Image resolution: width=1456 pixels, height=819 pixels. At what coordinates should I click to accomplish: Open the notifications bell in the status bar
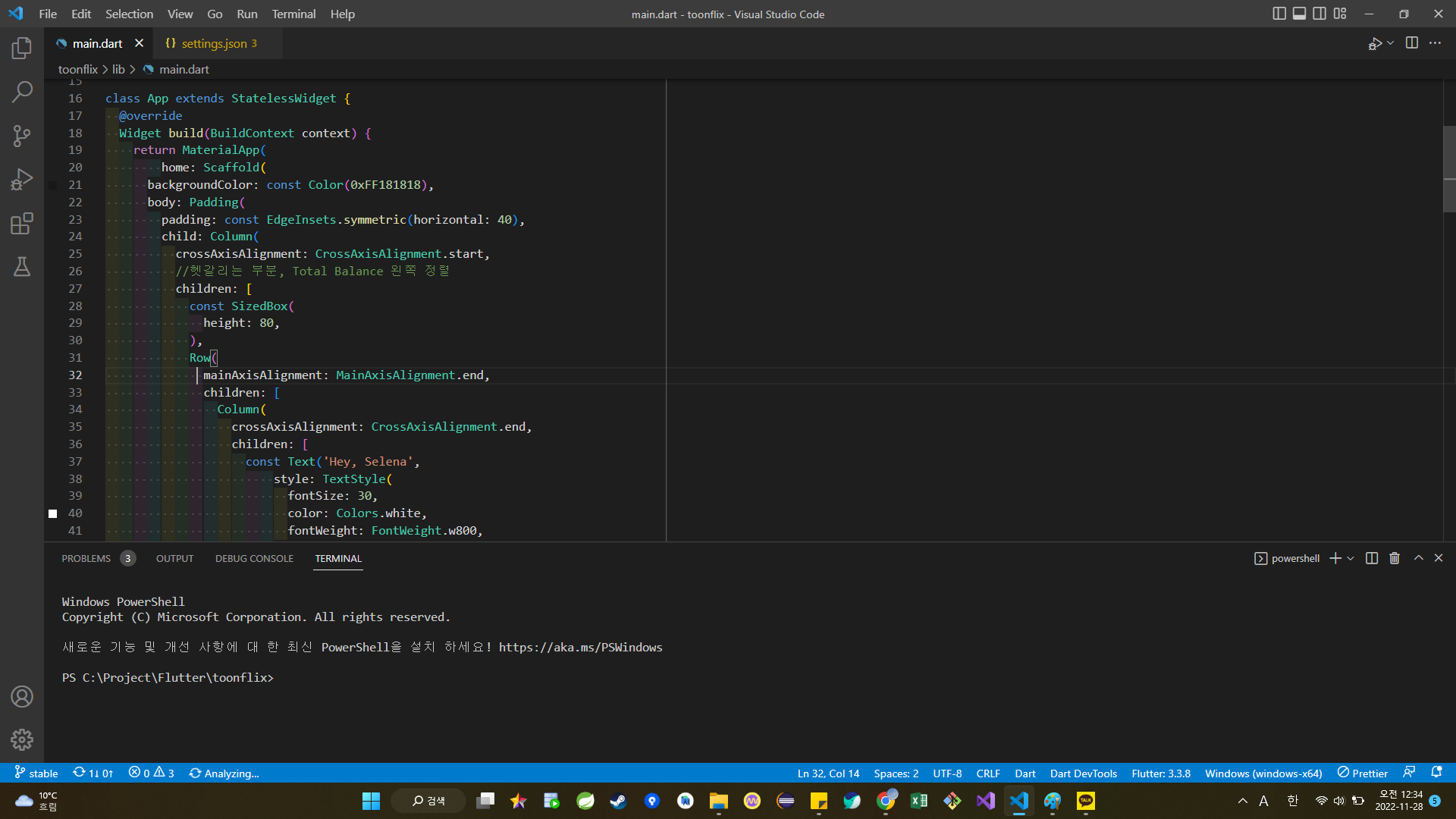1436,773
